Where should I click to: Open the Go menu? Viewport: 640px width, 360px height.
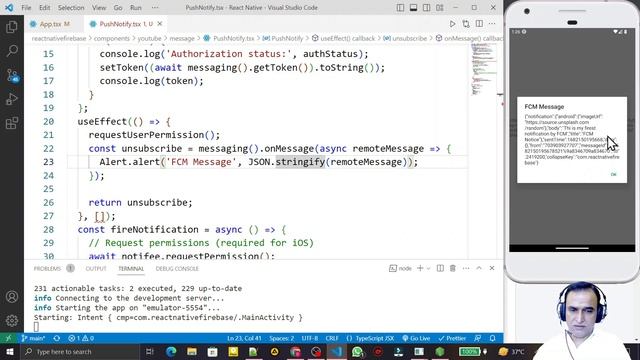point(118,8)
